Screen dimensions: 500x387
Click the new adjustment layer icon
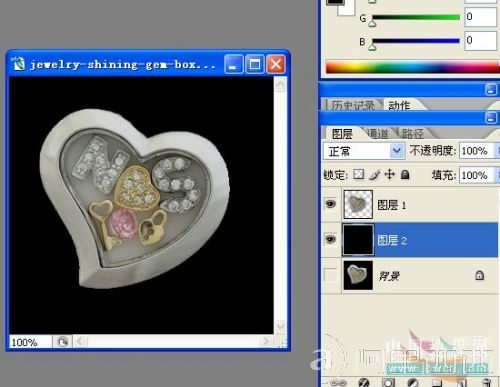413,383
